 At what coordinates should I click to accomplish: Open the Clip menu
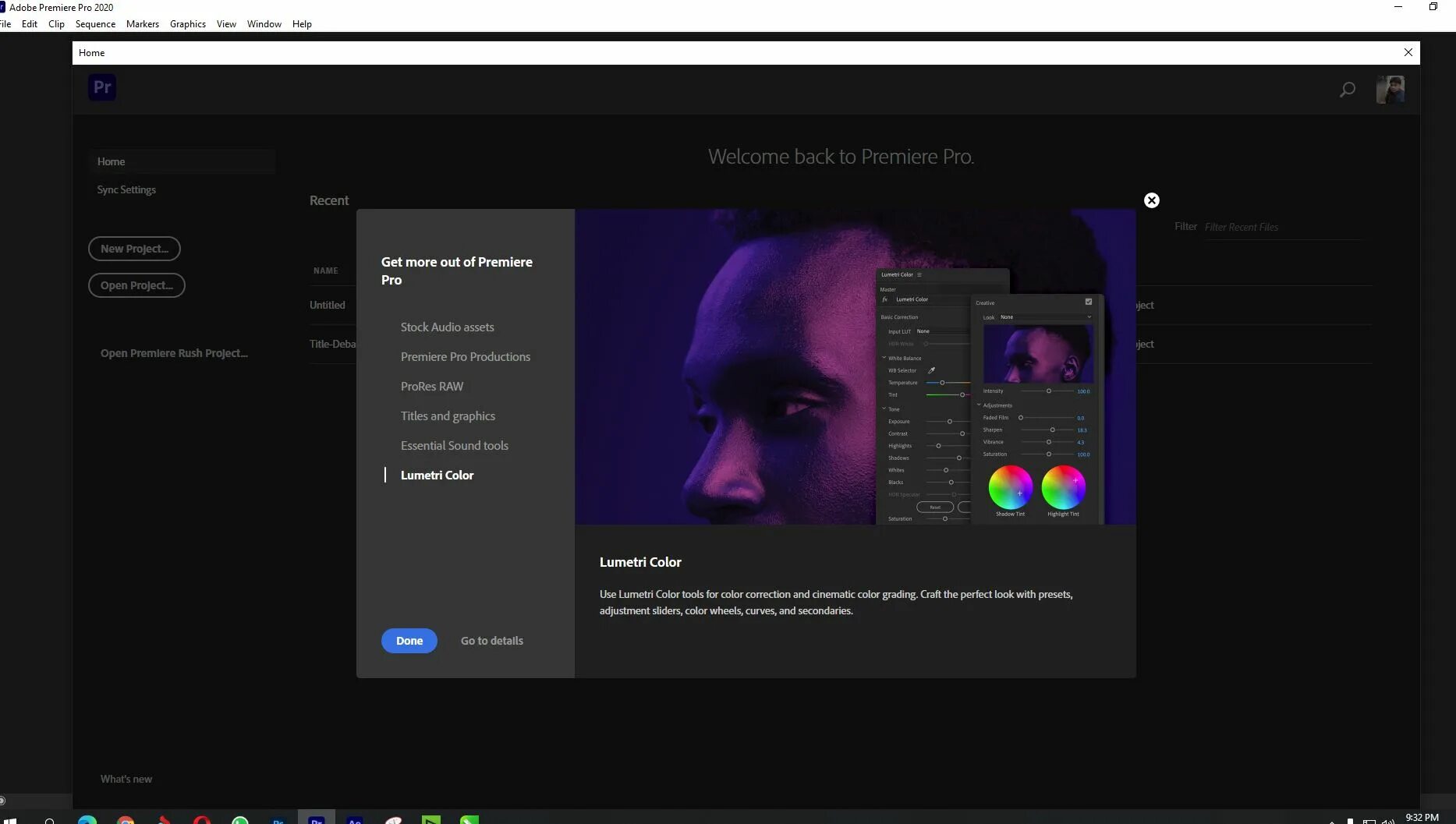56,24
